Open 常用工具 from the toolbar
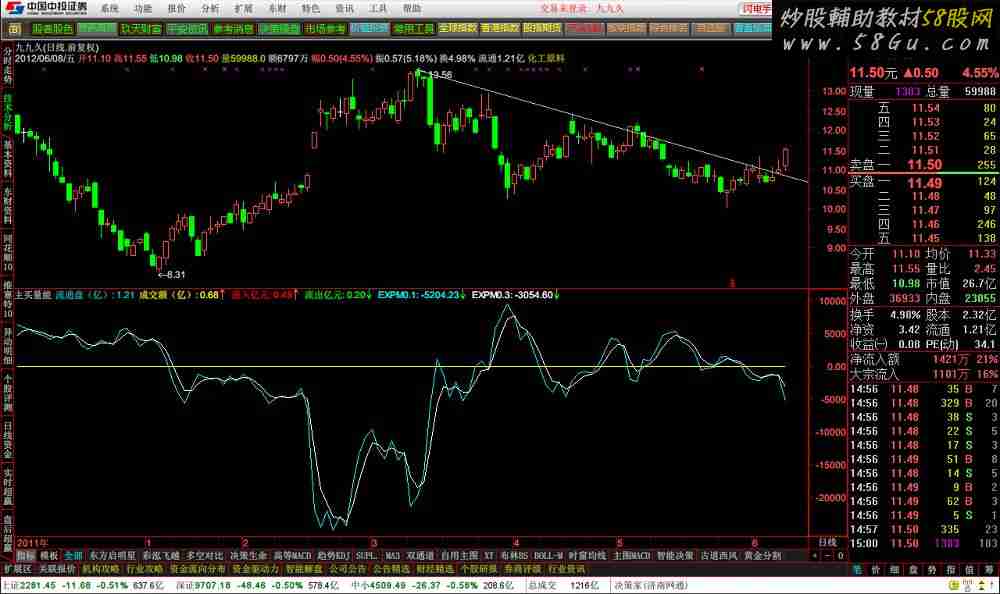Viewport: 1000px width, 594px height. click(x=413, y=29)
